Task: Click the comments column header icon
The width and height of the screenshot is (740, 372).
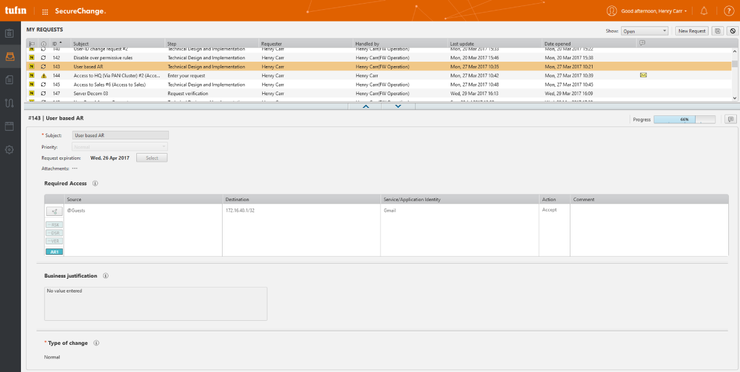Action: coord(642,43)
